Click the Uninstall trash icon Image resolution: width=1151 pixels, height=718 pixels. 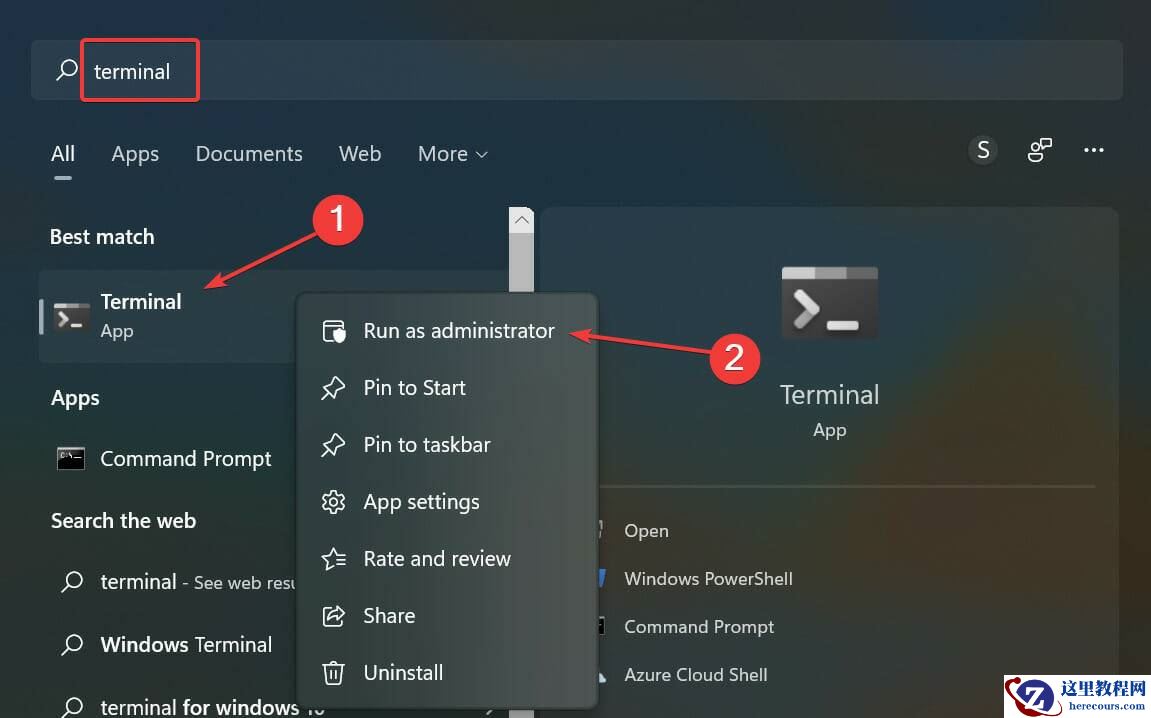point(334,672)
